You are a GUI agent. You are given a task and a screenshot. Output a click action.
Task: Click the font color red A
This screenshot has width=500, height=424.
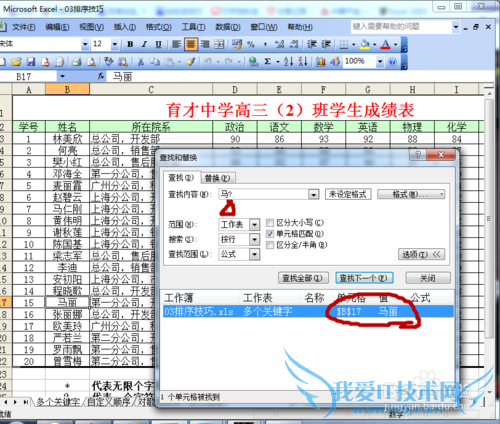[x=386, y=44]
